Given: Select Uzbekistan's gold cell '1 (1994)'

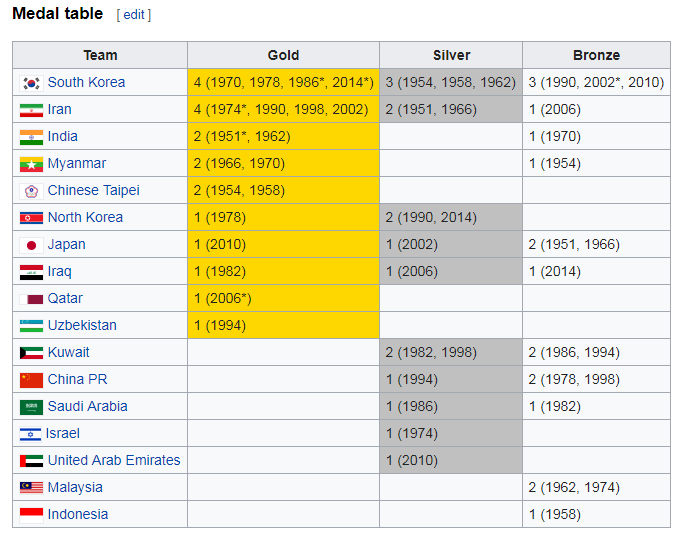Looking at the screenshot, I should (284, 326).
